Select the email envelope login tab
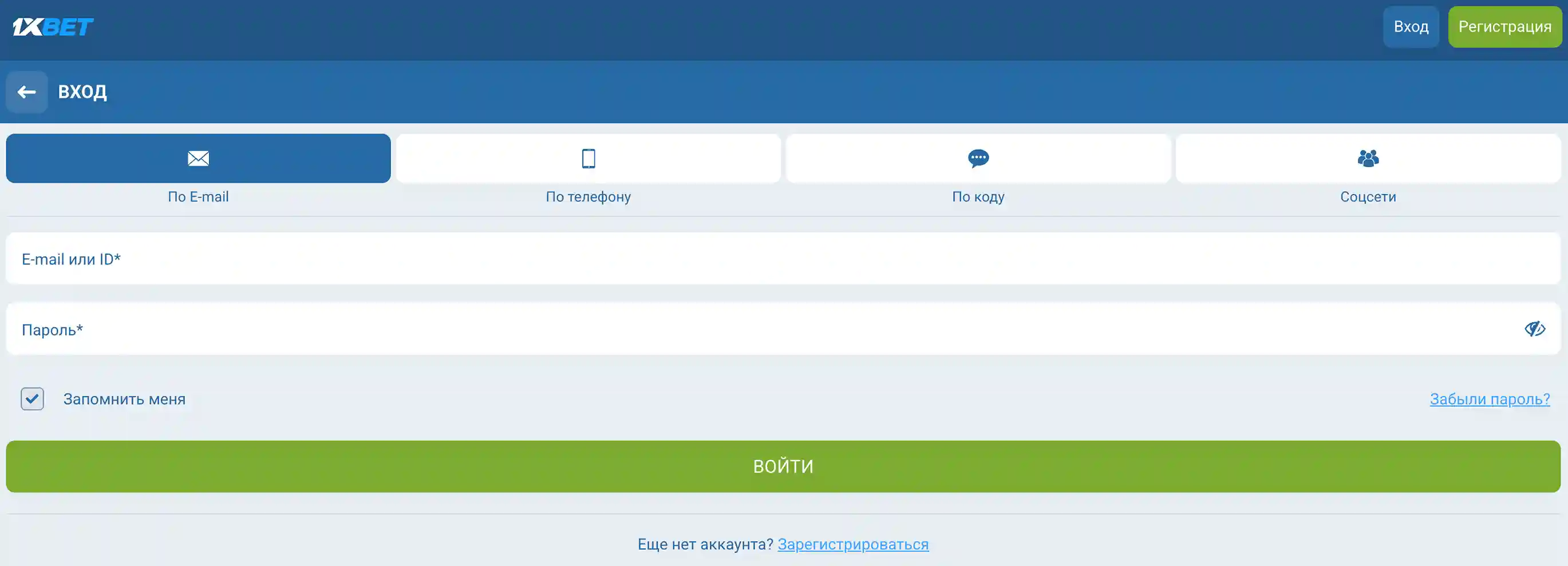The height and width of the screenshot is (566, 1568). click(199, 158)
